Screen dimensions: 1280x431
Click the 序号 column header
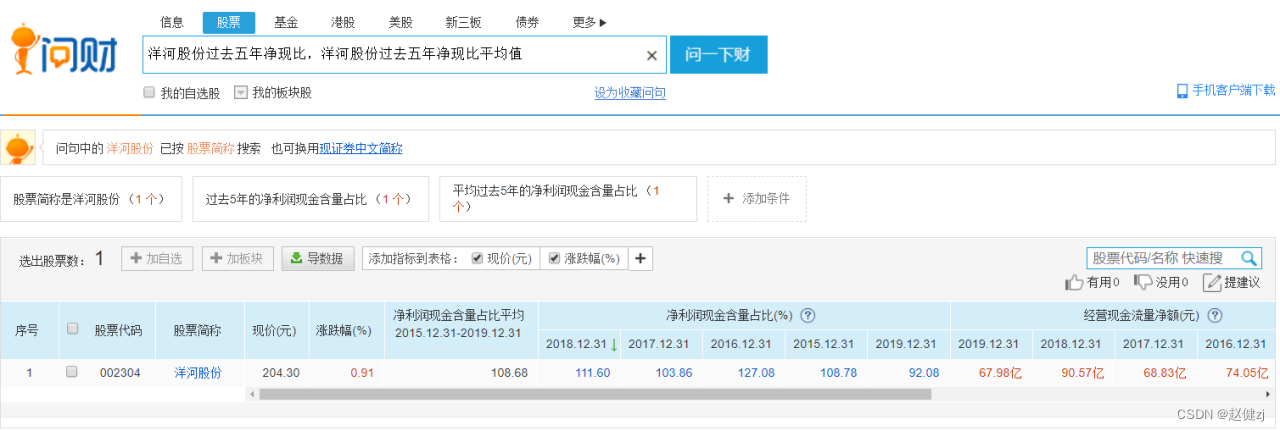click(x=27, y=330)
